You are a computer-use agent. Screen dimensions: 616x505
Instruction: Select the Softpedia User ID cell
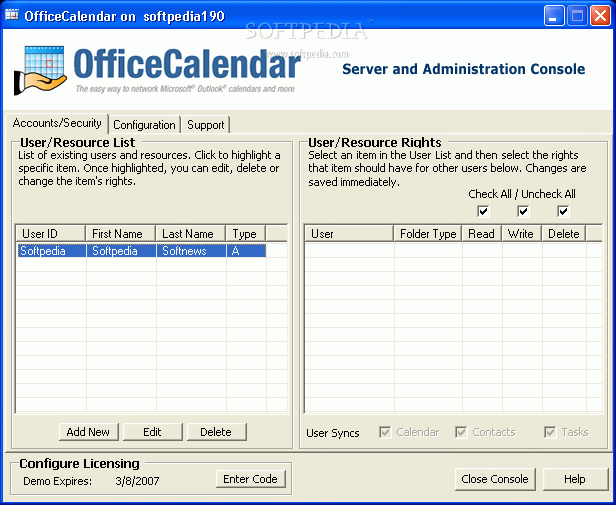click(x=51, y=251)
